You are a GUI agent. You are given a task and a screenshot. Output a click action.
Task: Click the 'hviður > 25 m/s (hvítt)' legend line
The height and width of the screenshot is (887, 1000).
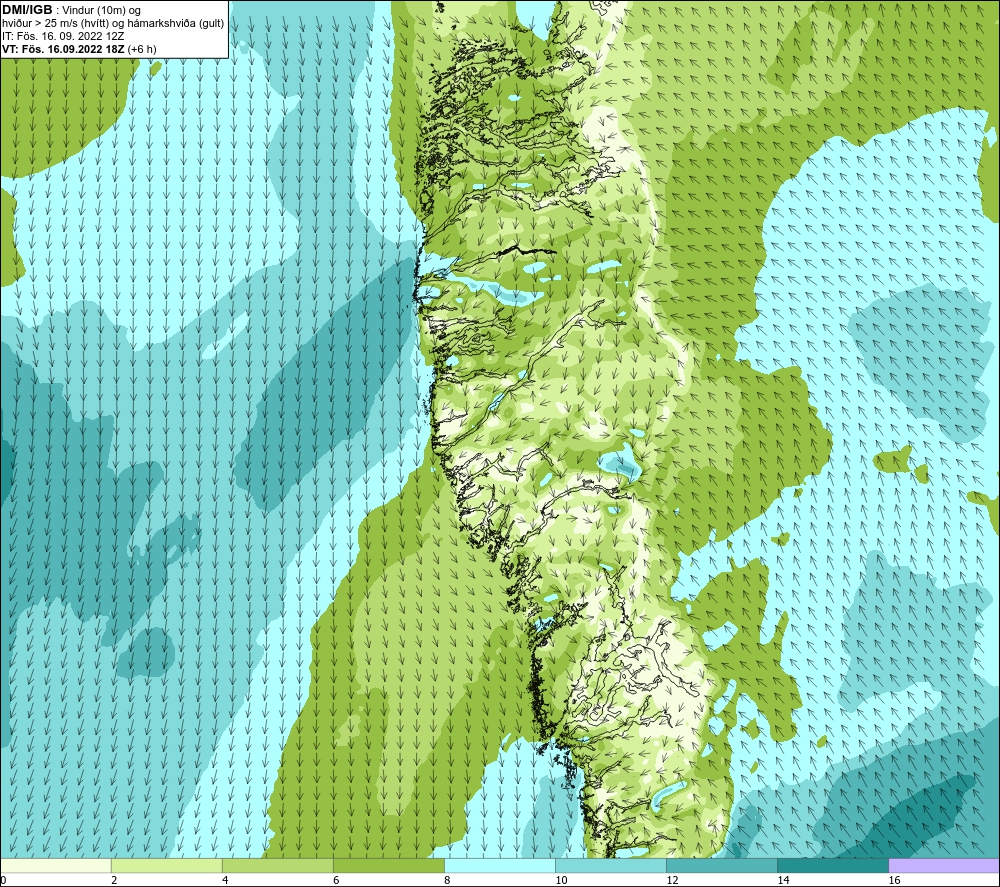113,24
